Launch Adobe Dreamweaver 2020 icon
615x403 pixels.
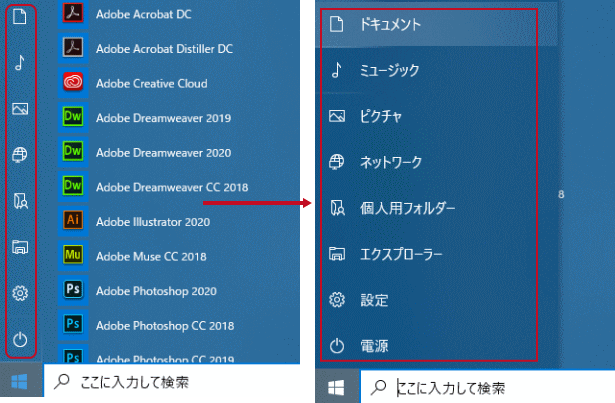coord(73,151)
